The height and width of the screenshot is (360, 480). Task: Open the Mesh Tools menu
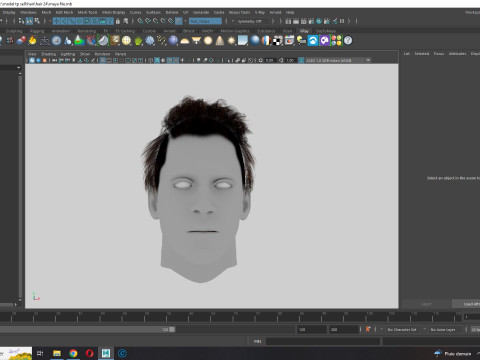pos(87,12)
